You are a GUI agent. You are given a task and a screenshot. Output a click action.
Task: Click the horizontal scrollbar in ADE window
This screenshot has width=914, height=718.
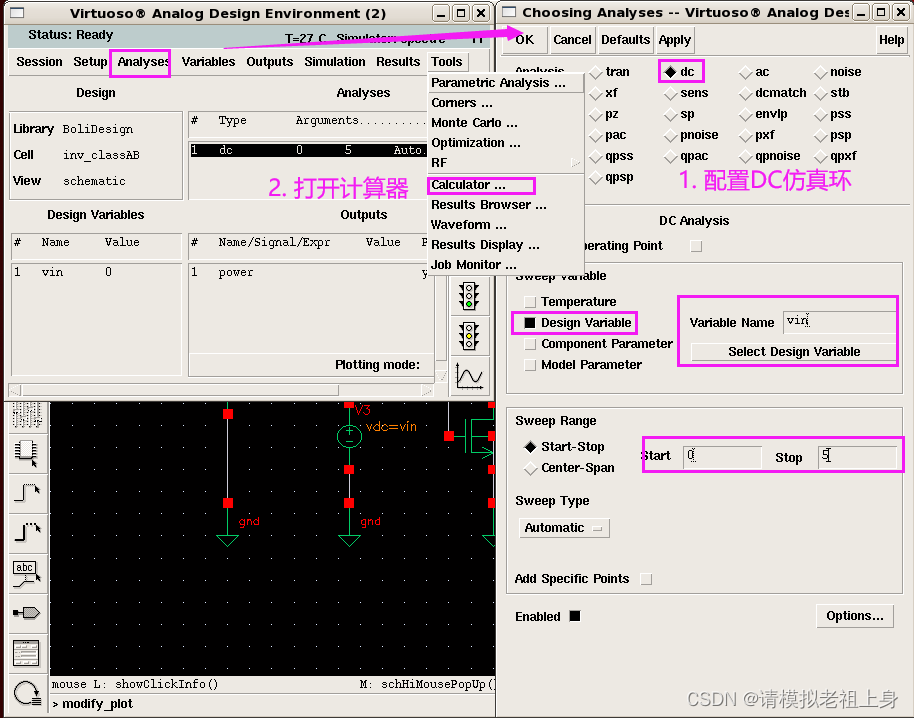coord(222,390)
